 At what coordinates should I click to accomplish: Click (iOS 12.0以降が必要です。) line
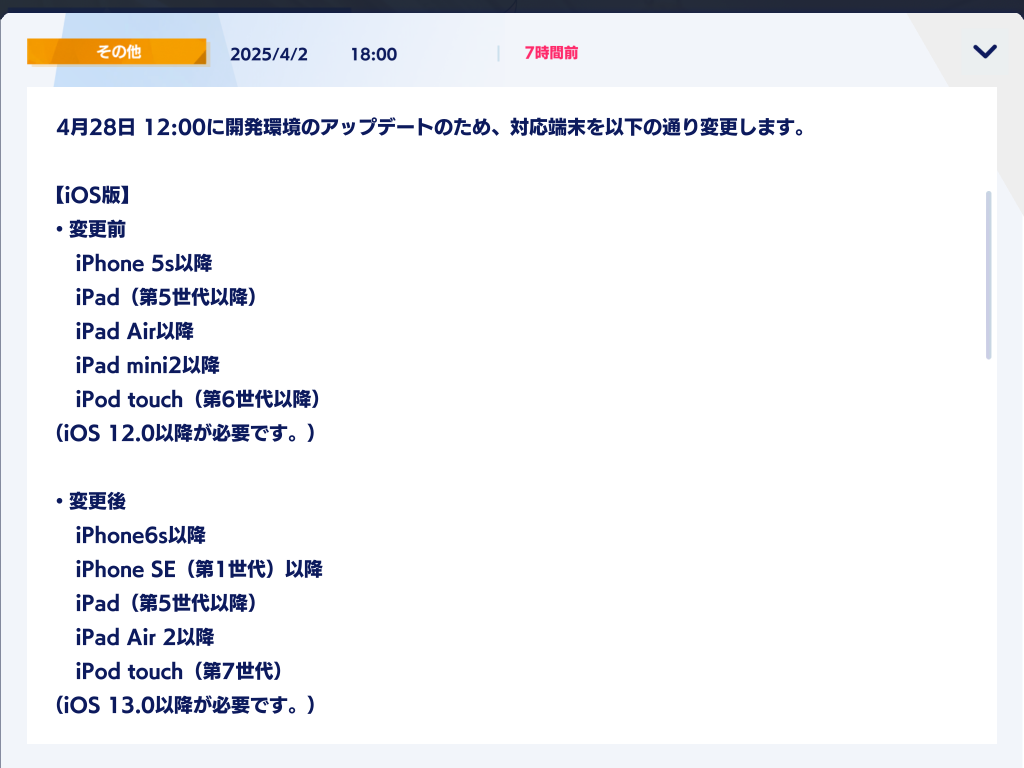(185, 433)
